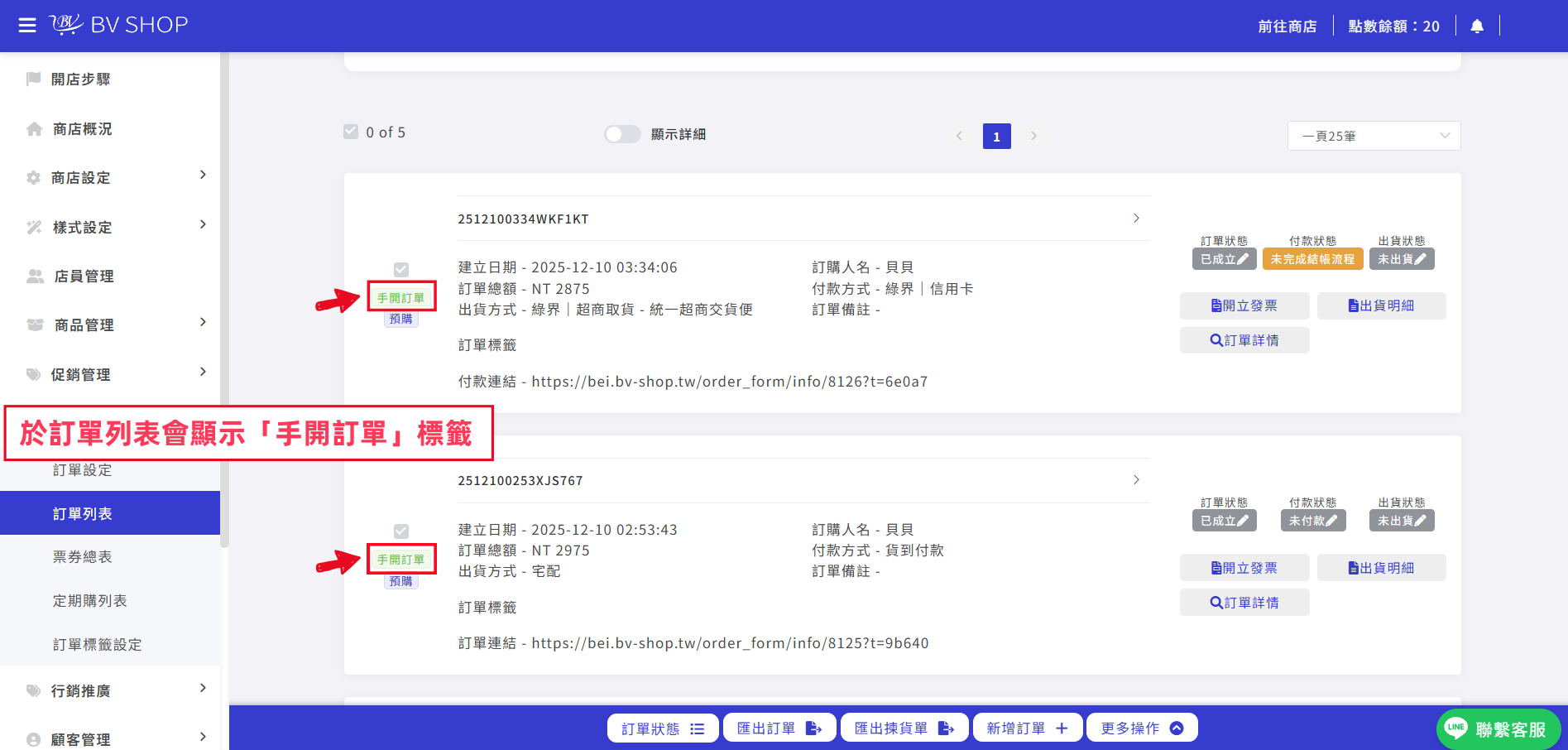The image size is (1568, 750).
Task: Select 訂單列表 in the sidebar
Action: [x=110, y=513]
